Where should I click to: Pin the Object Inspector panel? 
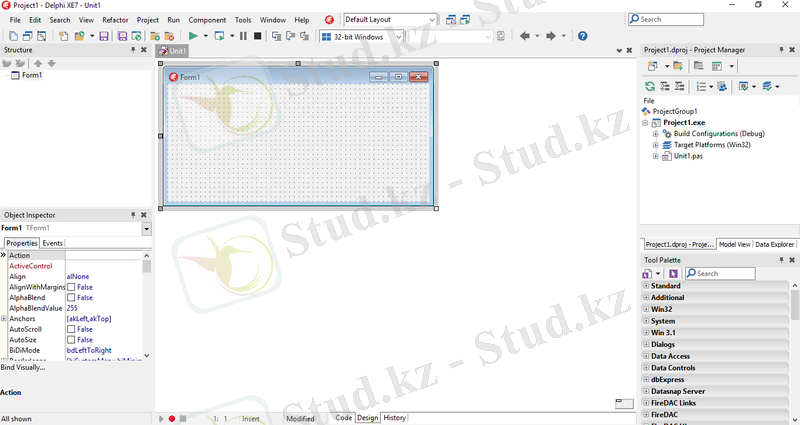point(133,215)
